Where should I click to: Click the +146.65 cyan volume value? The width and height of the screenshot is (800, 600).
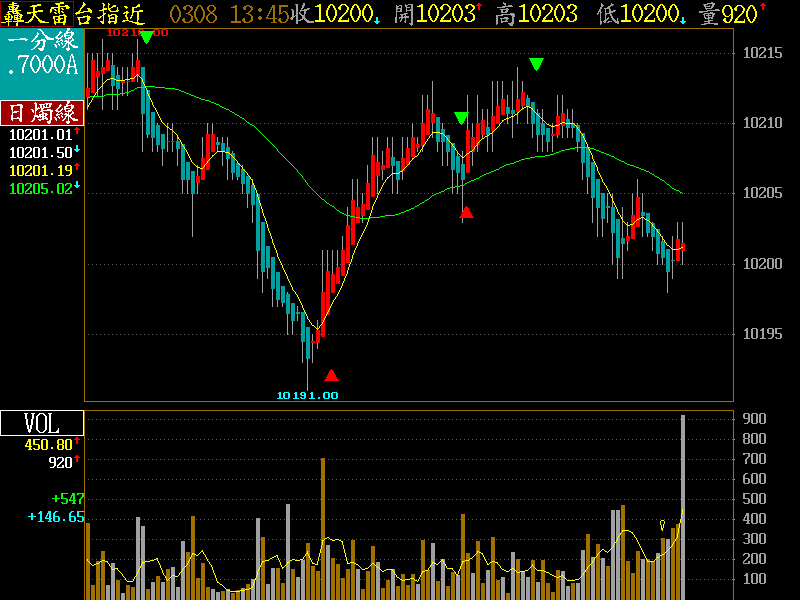pos(56,517)
